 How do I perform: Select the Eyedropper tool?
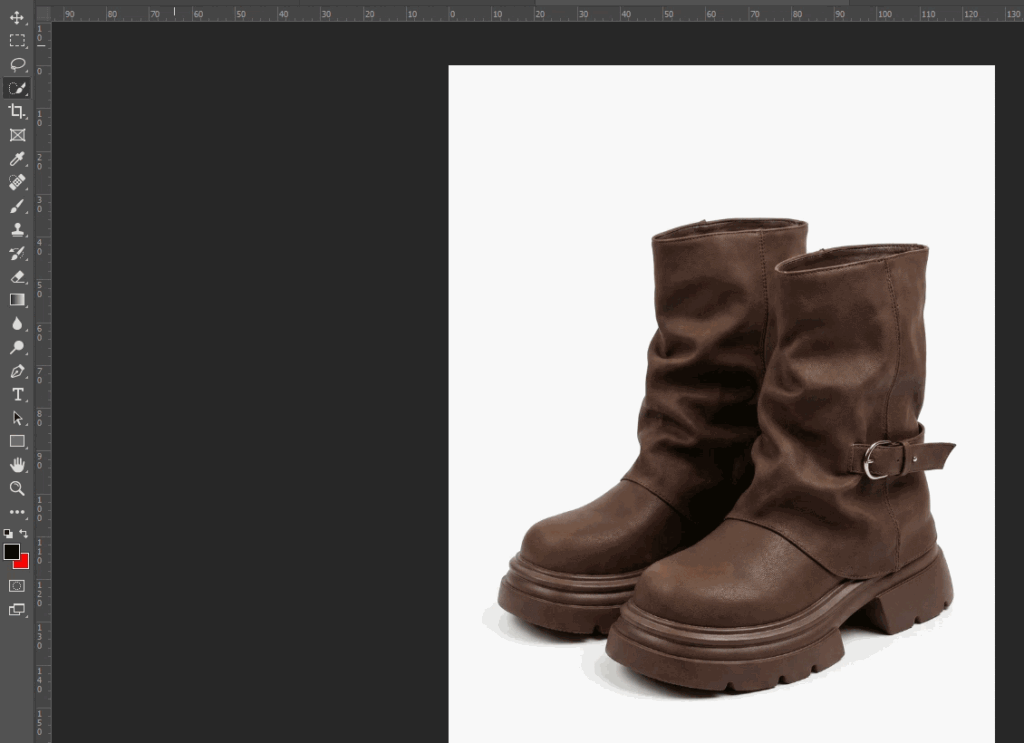(16, 159)
